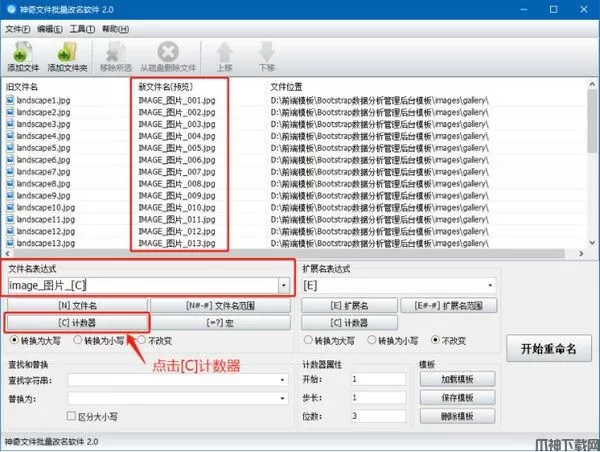Click the filename expression text field
The width and height of the screenshot is (600, 452).
pos(143,285)
